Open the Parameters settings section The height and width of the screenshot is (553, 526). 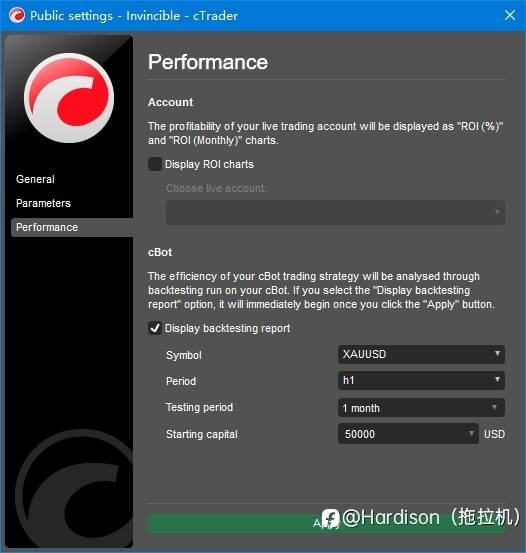pos(43,203)
